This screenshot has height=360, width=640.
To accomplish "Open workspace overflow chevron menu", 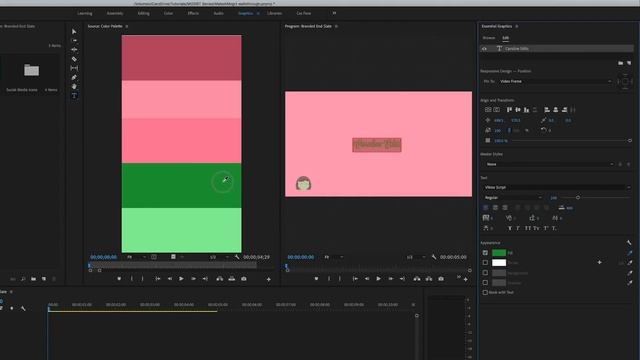I will click(334, 13).
